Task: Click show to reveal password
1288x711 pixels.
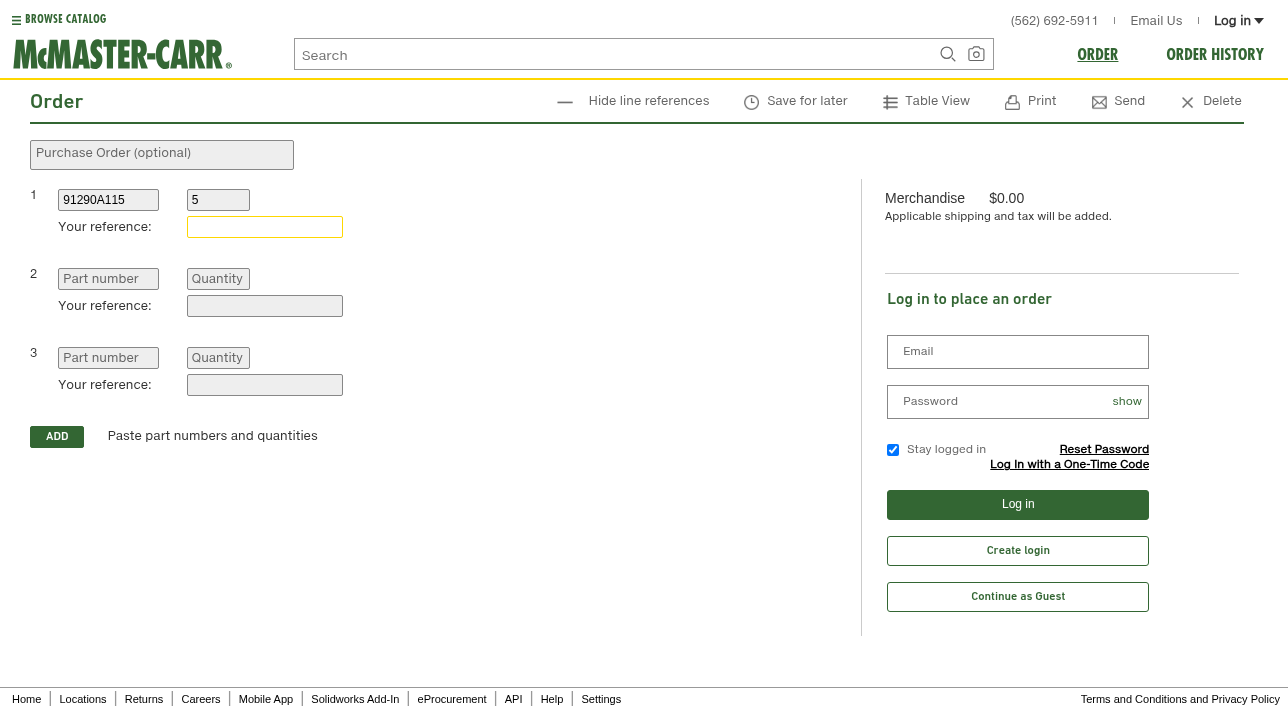Action: click(1127, 402)
